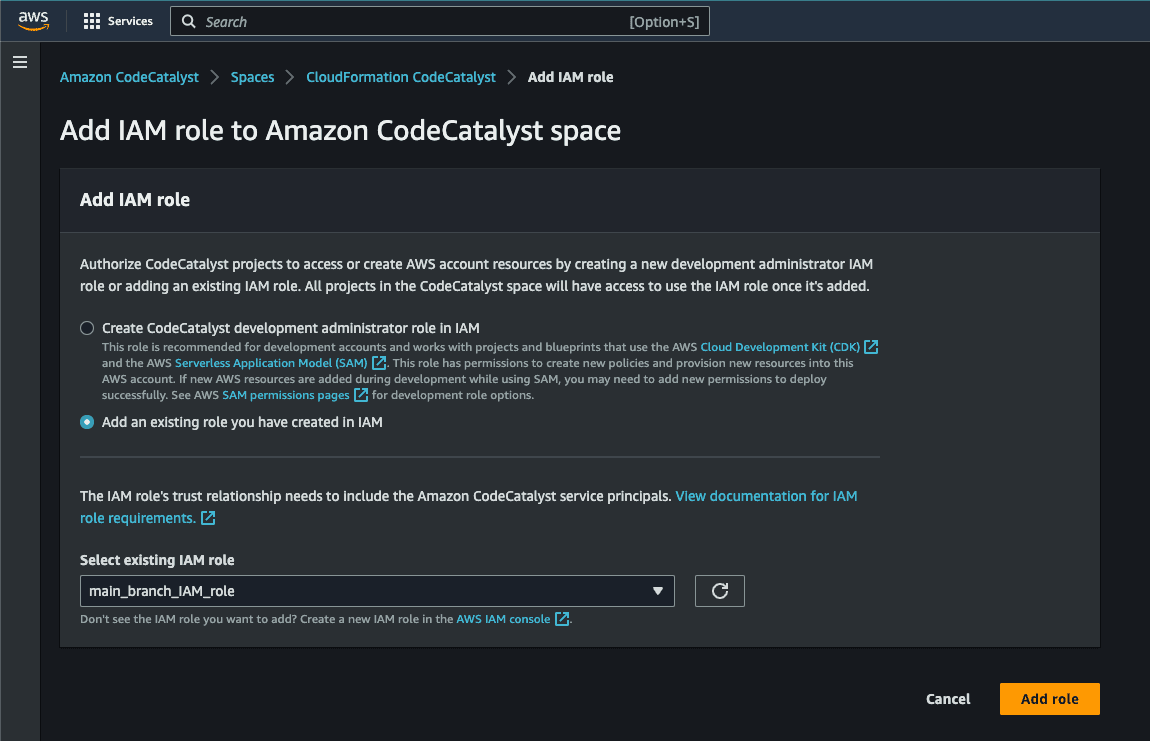This screenshot has height=741, width=1150.
Task: Click external link icon after SAM
Action: (x=378, y=362)
